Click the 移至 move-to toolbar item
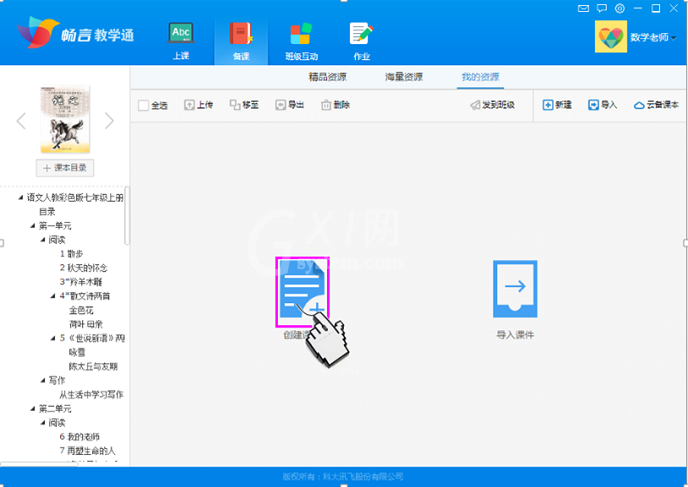This screenshot has width=688, height=487. pos(244,105)
